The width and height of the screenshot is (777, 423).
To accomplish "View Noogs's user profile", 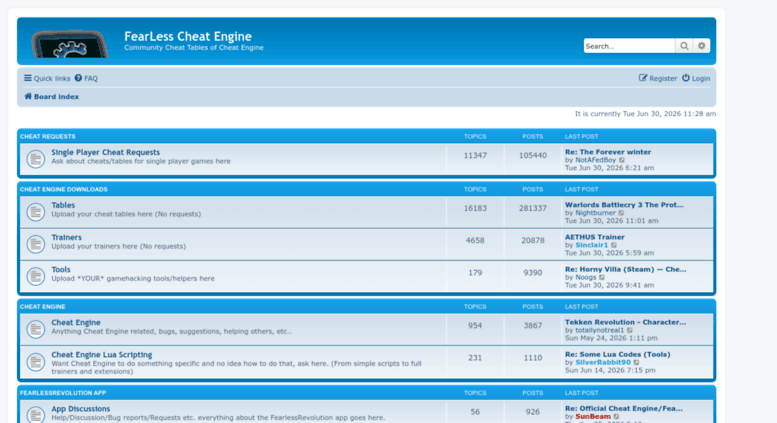I will click(585, 277).
